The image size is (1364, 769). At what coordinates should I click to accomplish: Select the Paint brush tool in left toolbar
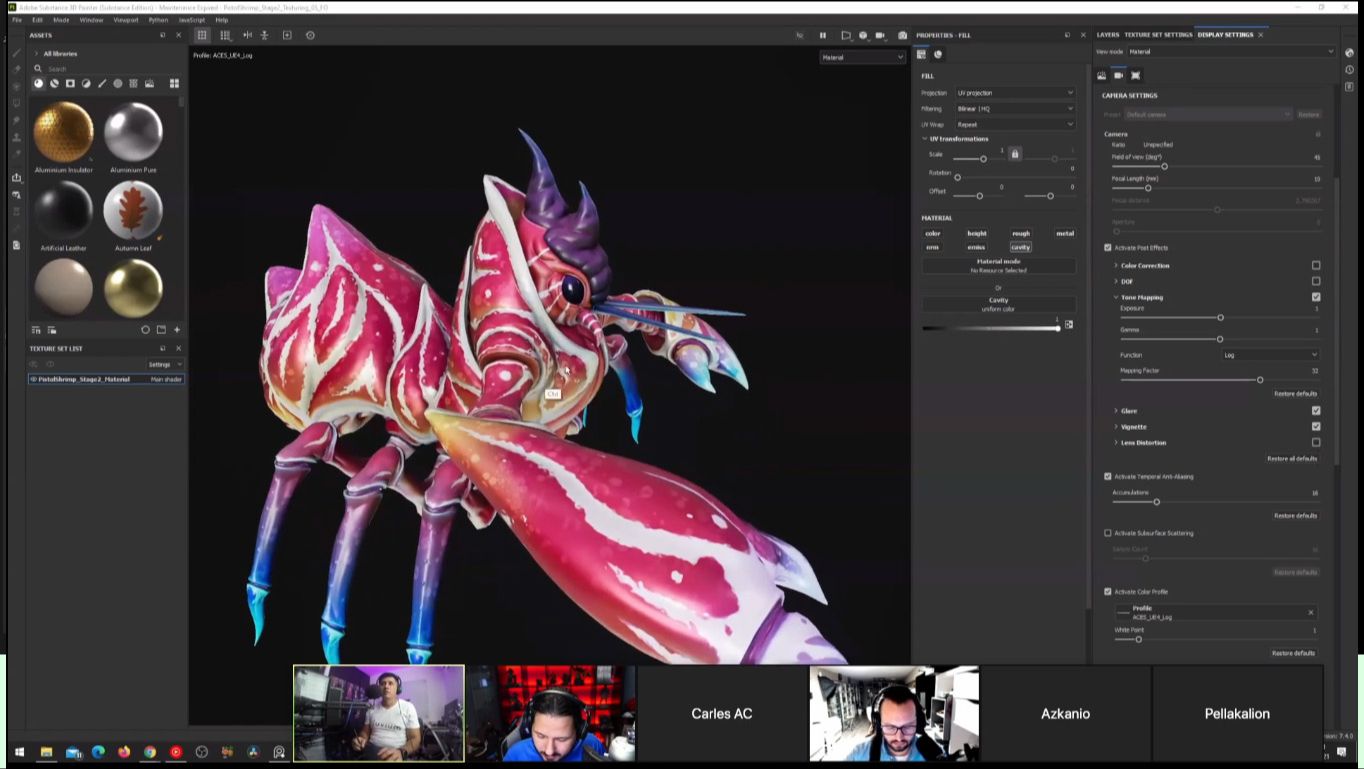pyautogui.click(x=16, y=54)
